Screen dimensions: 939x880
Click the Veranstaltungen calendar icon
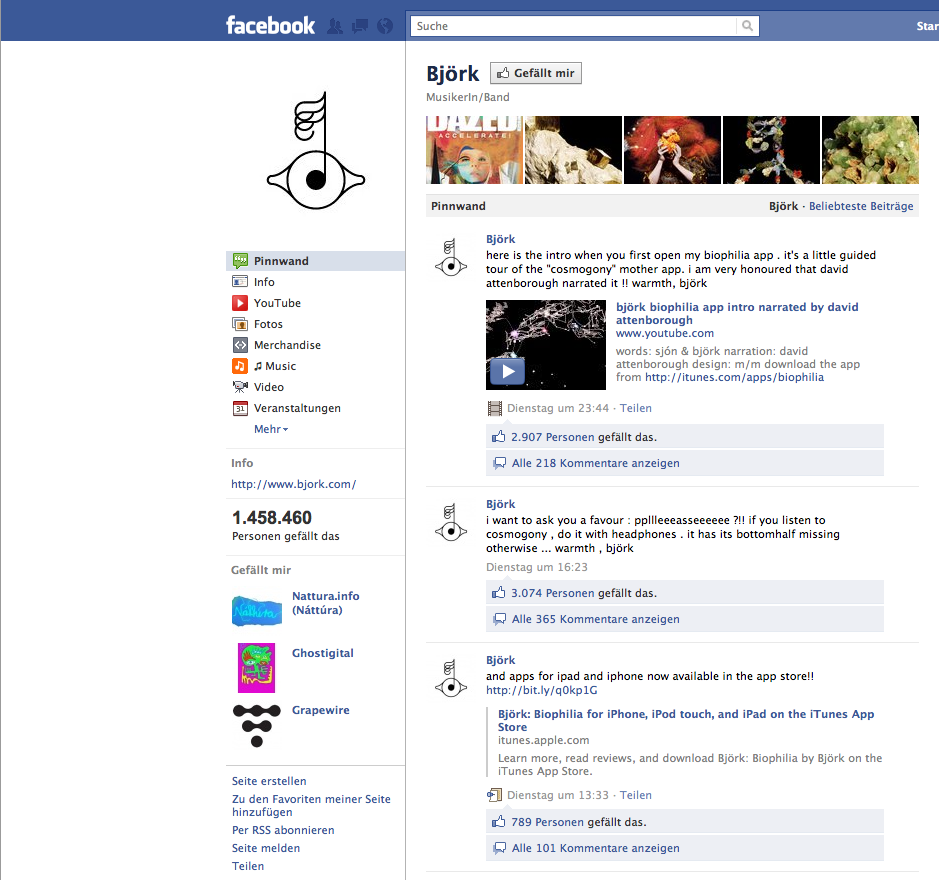240,408
